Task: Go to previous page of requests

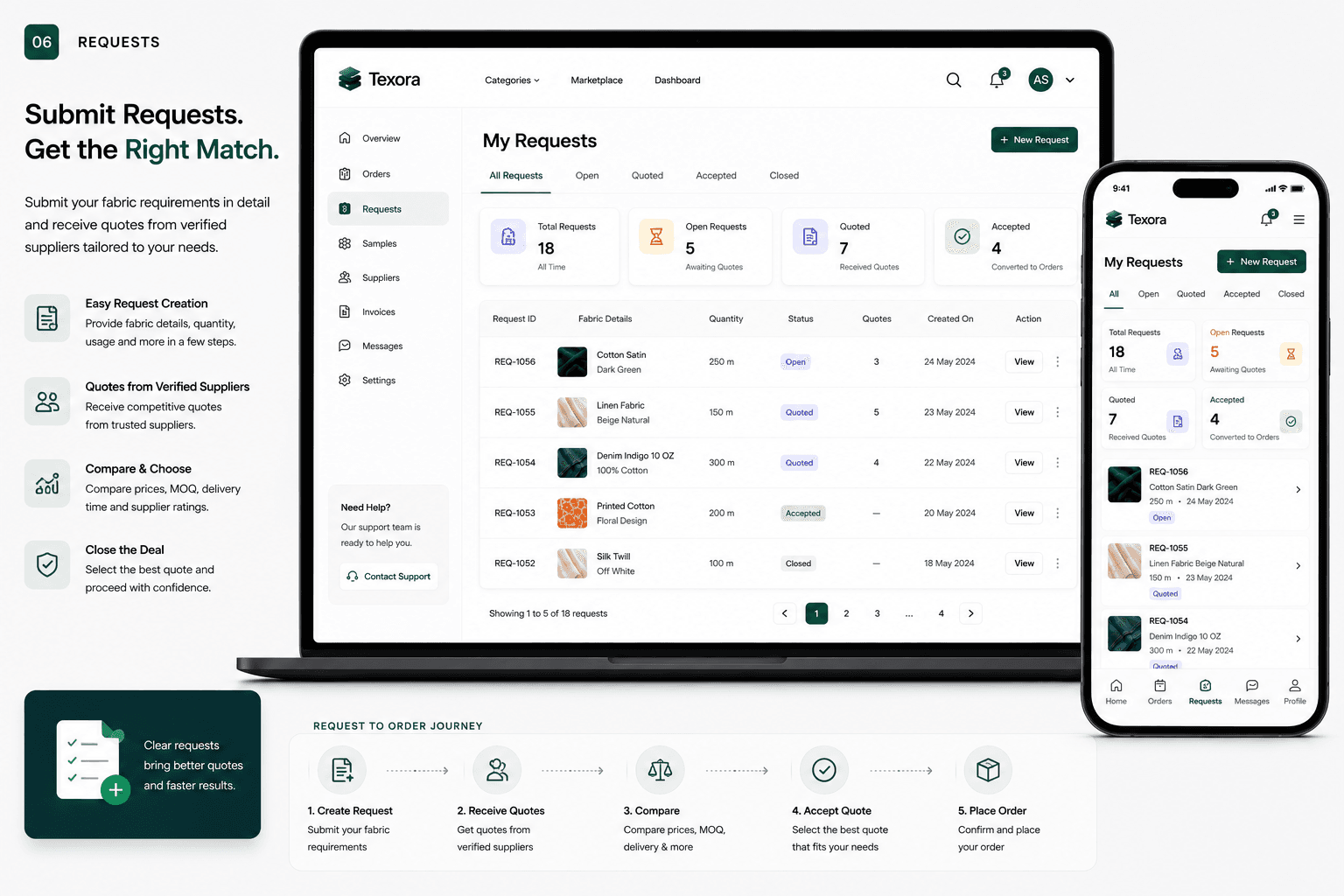Action: (785, 613)
